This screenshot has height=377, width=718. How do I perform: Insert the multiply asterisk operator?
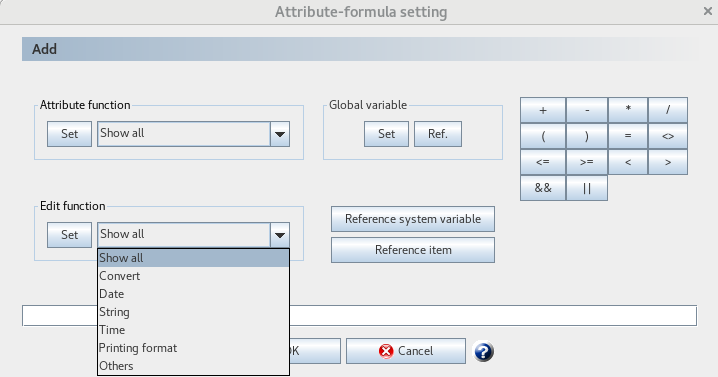click(628, 110)
